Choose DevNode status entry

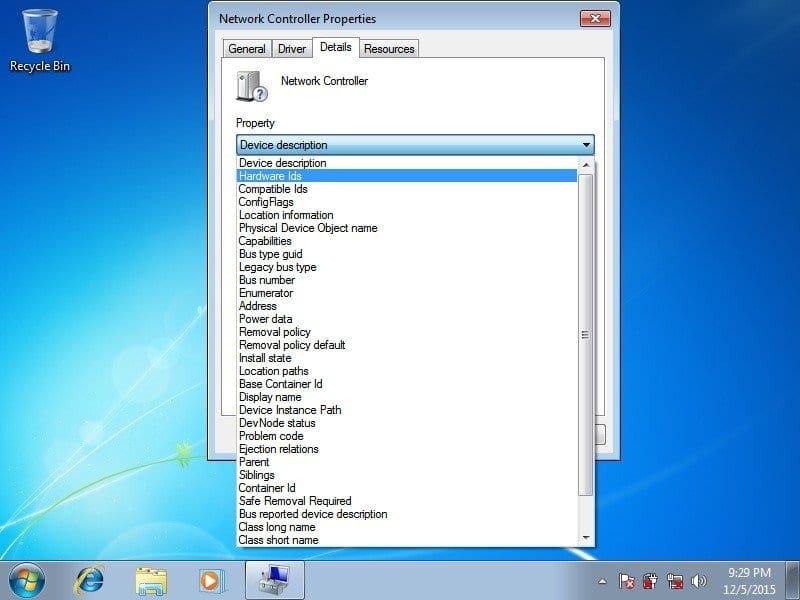tap(407, 423)
